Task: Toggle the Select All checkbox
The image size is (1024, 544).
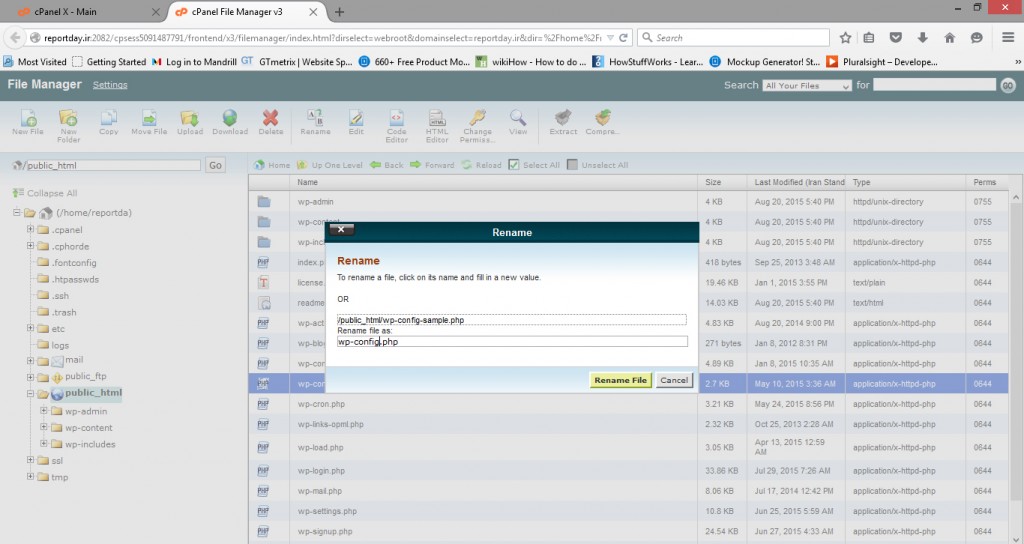Action: 514,165
